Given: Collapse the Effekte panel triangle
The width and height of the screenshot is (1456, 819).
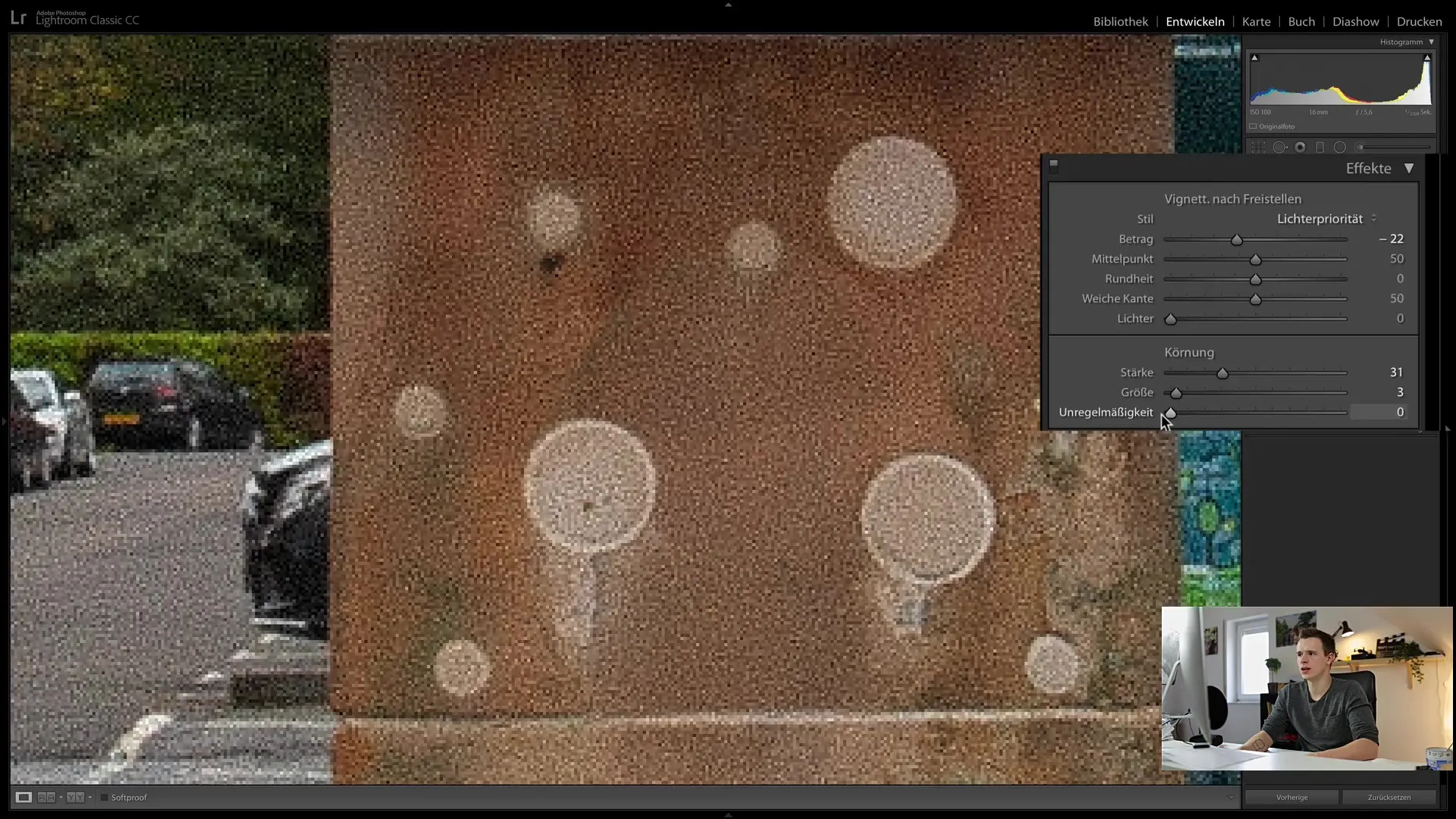Looking at the screenshot, I should tap(1409, 168).
